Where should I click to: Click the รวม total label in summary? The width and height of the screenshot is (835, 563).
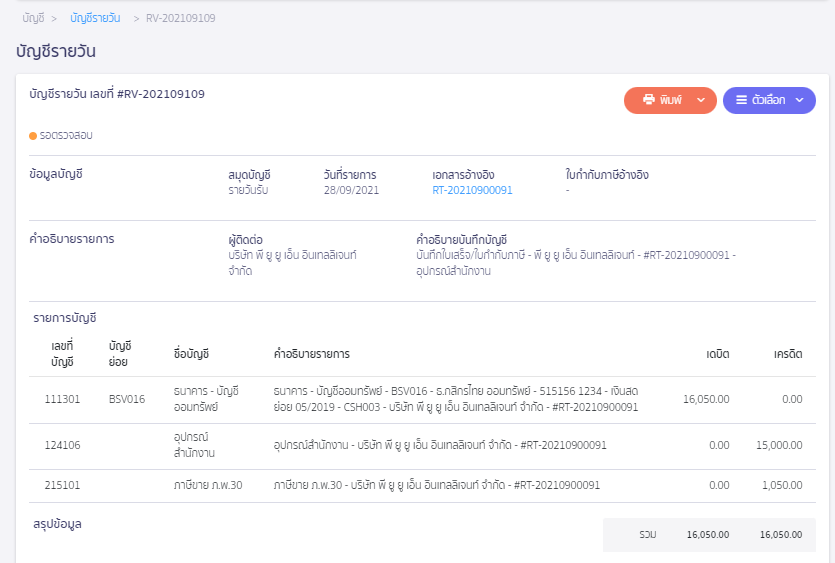(648, 535)
